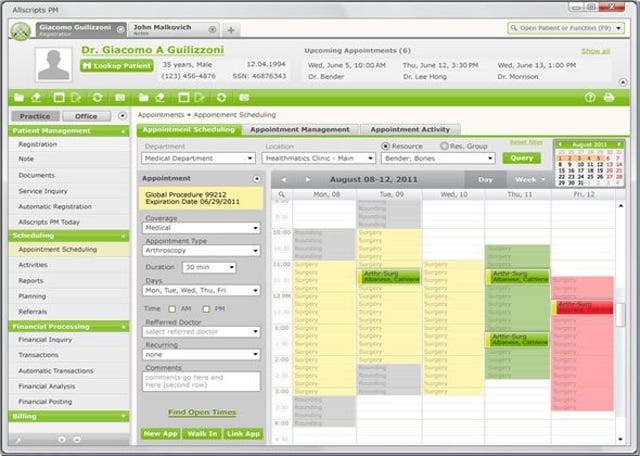Open Thursday 11:30 Arthr-Surg appointment
This screenshot has width=640, height=456.
[518, 276]
